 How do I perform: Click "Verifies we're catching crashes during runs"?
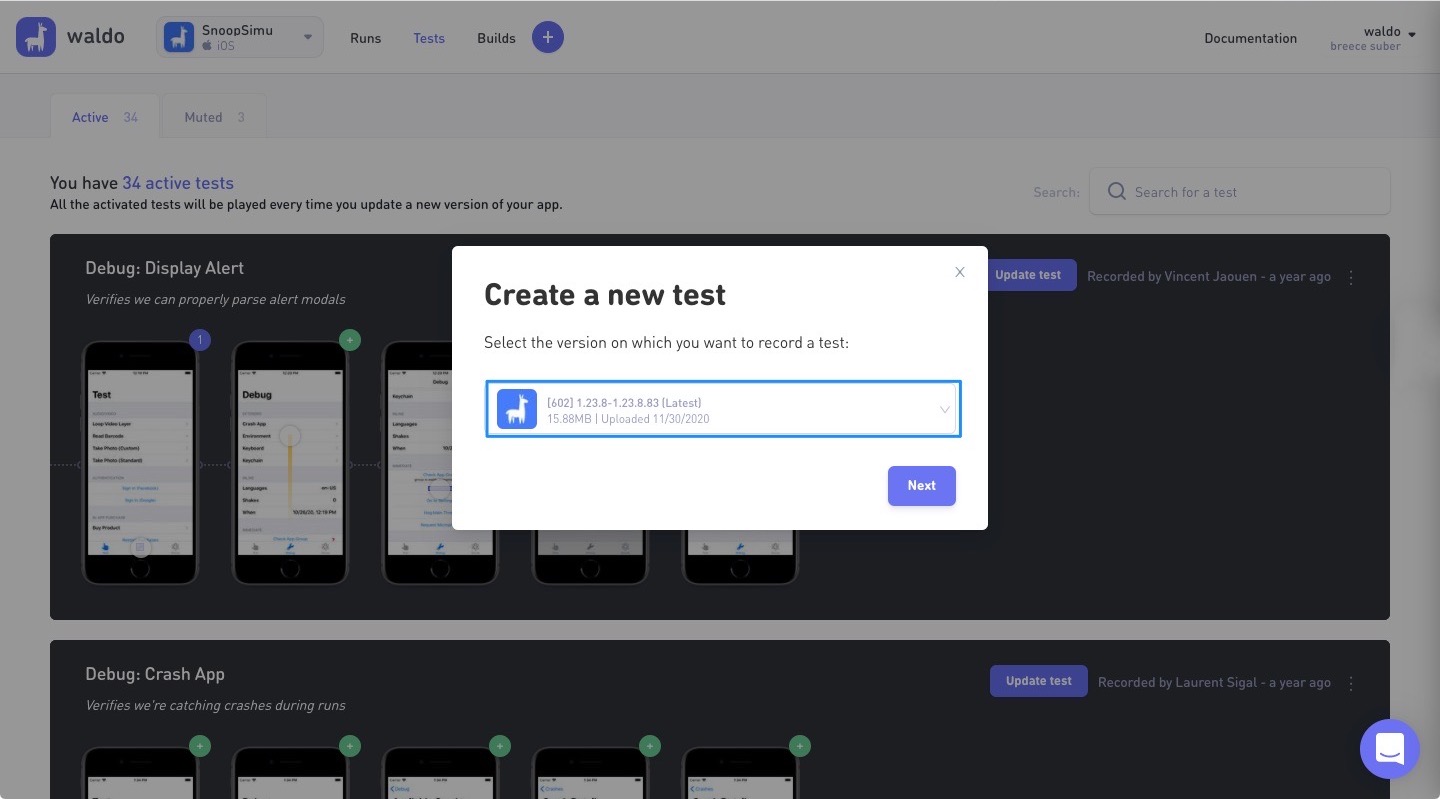[215, 705]
